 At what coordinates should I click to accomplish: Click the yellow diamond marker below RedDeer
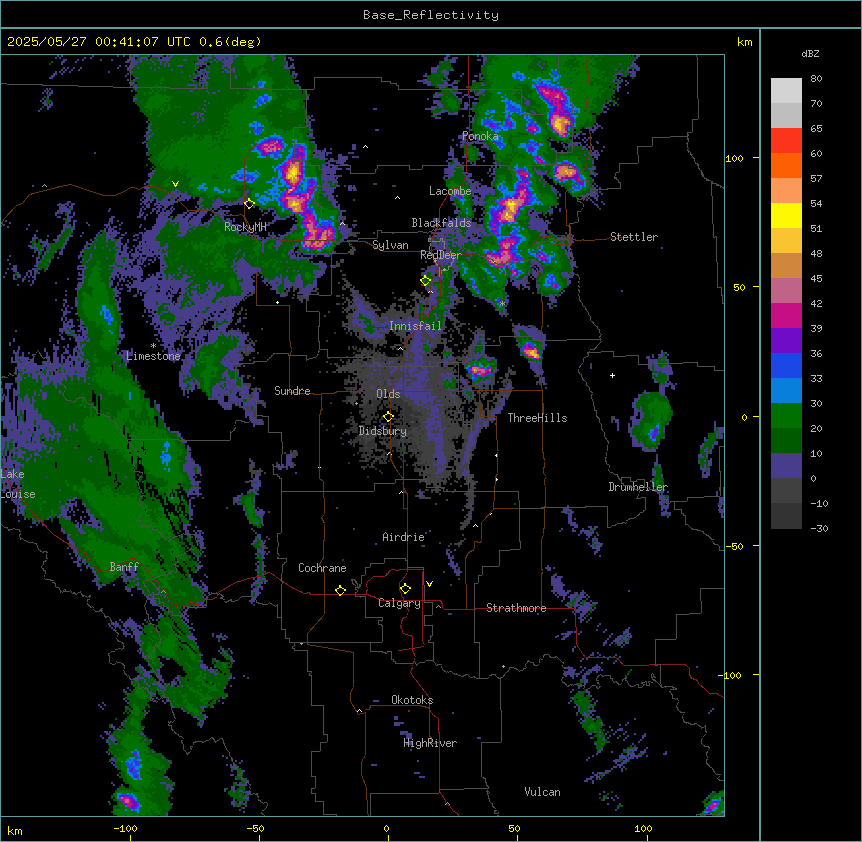(x=426, y=281)
